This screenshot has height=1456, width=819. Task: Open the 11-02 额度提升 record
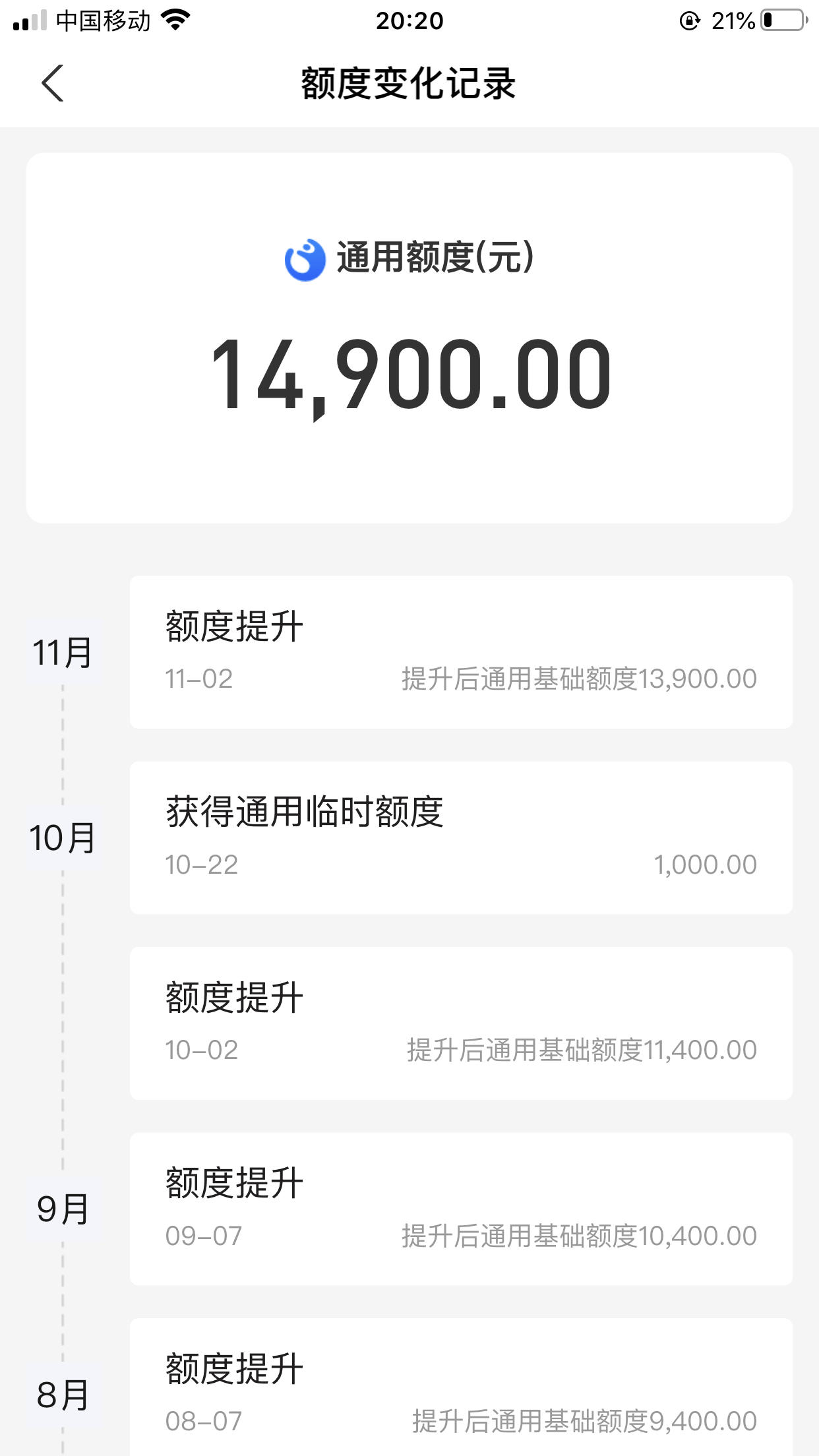coord(461,652)
